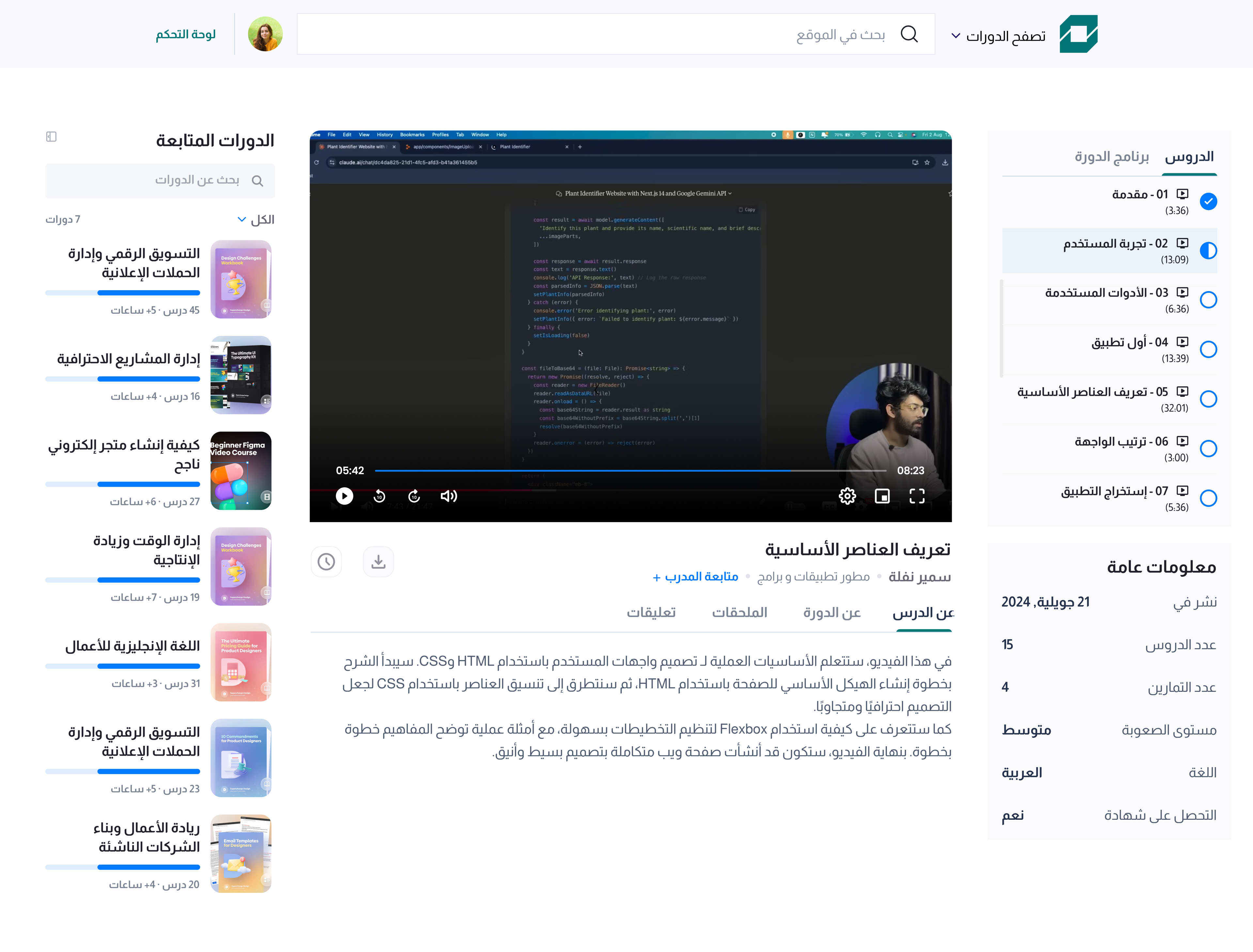Click the site search magnifier icon
Screen dimensions: 1253x952
[909, 34]
